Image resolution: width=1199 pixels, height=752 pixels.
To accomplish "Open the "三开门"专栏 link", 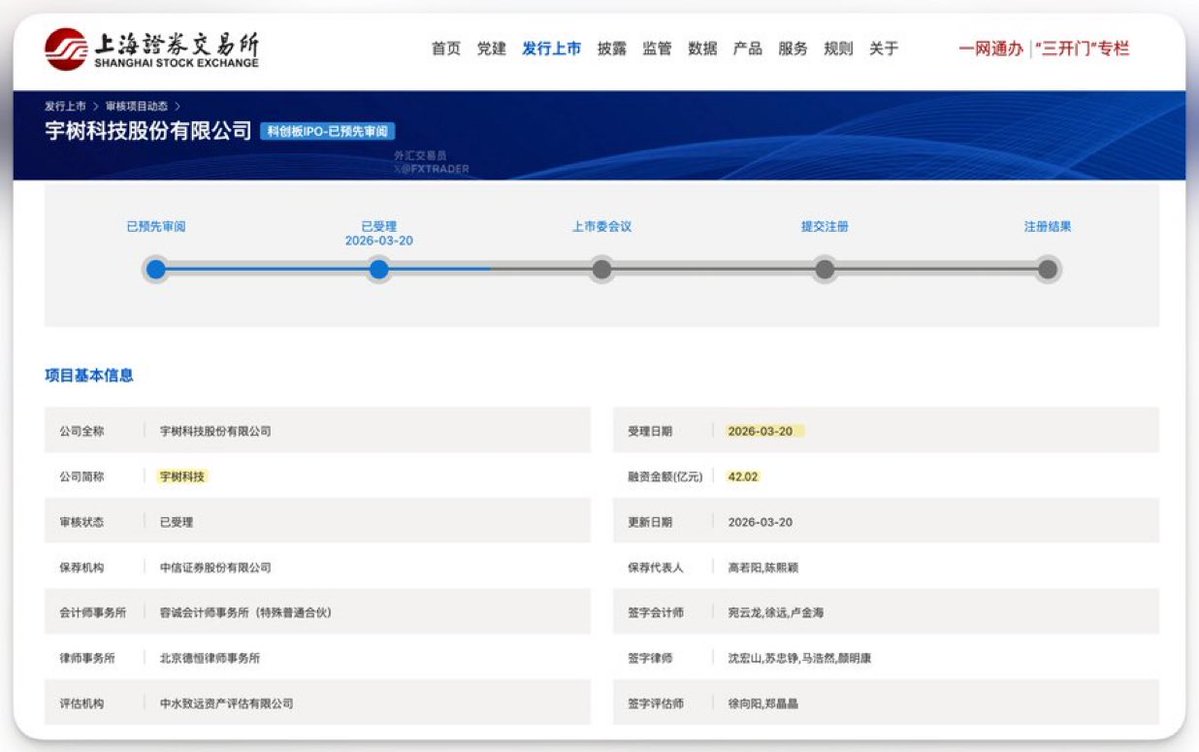I will [x=1082, y=49].
